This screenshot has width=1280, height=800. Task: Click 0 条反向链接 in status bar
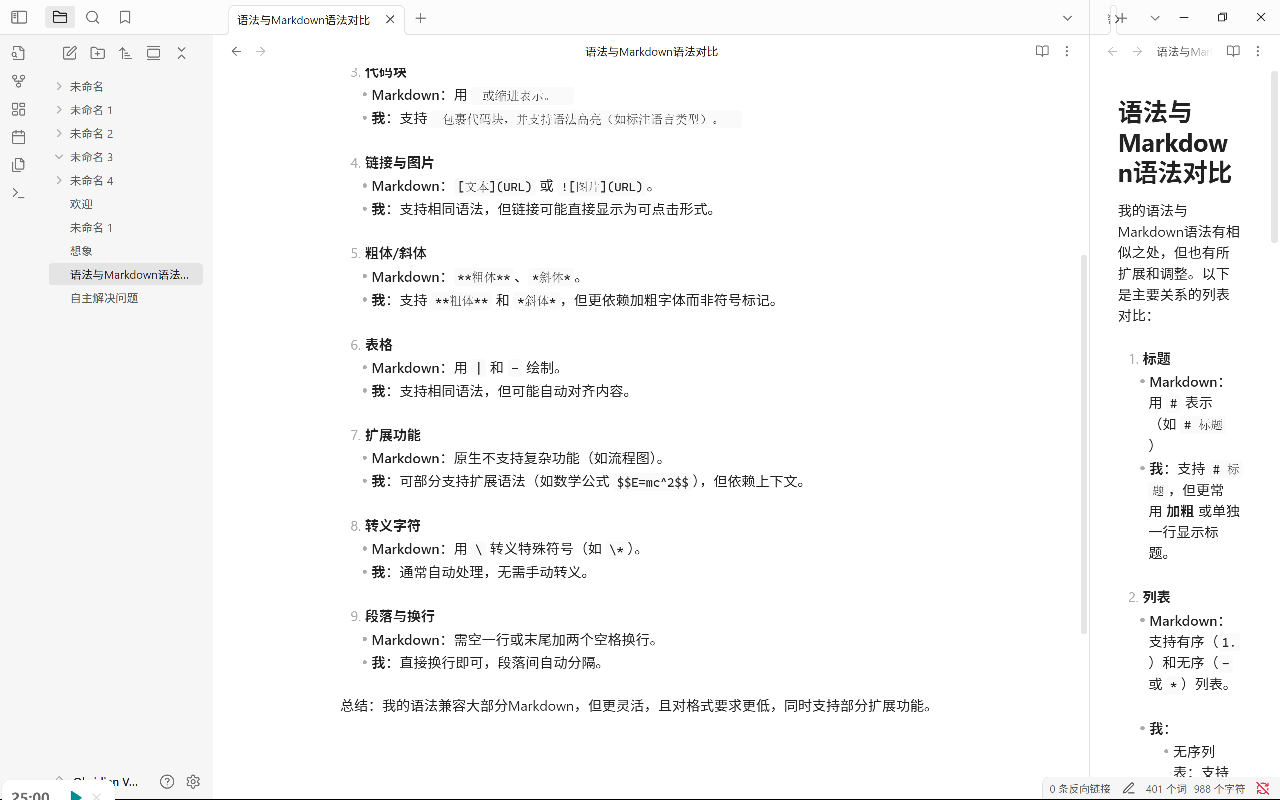(1080, 789)
